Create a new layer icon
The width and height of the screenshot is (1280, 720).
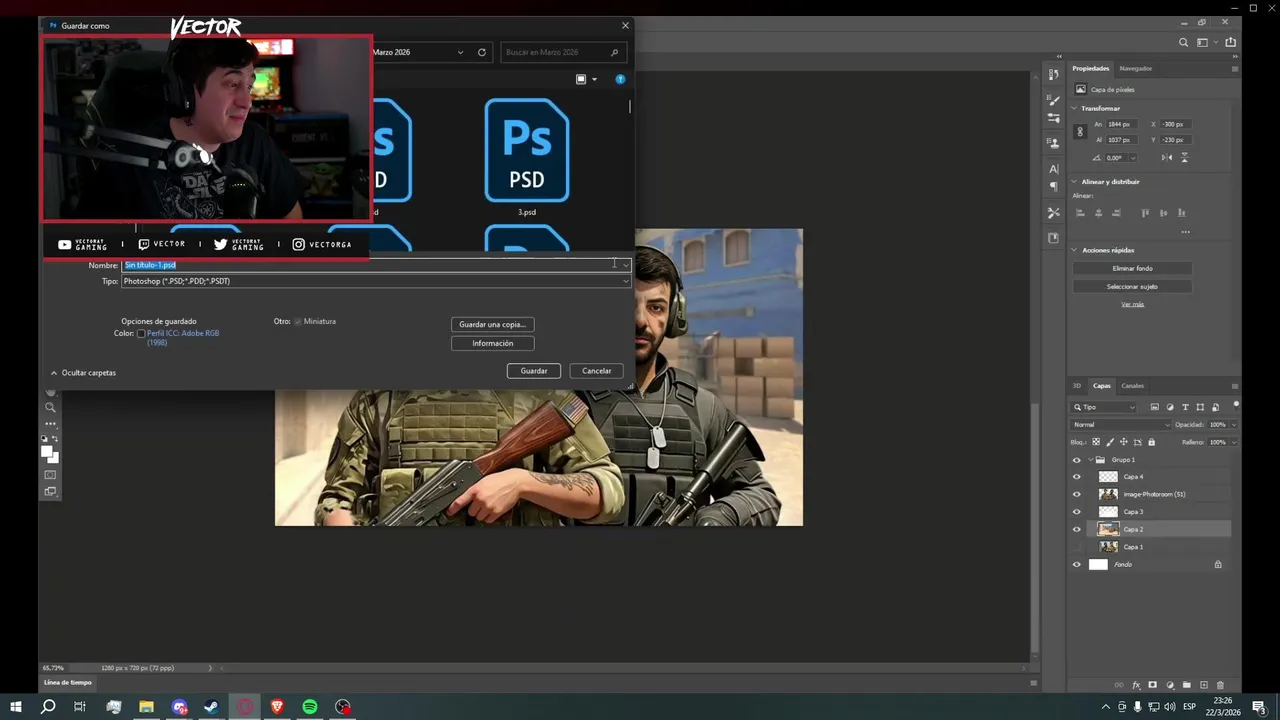(x=1204, y=685)
